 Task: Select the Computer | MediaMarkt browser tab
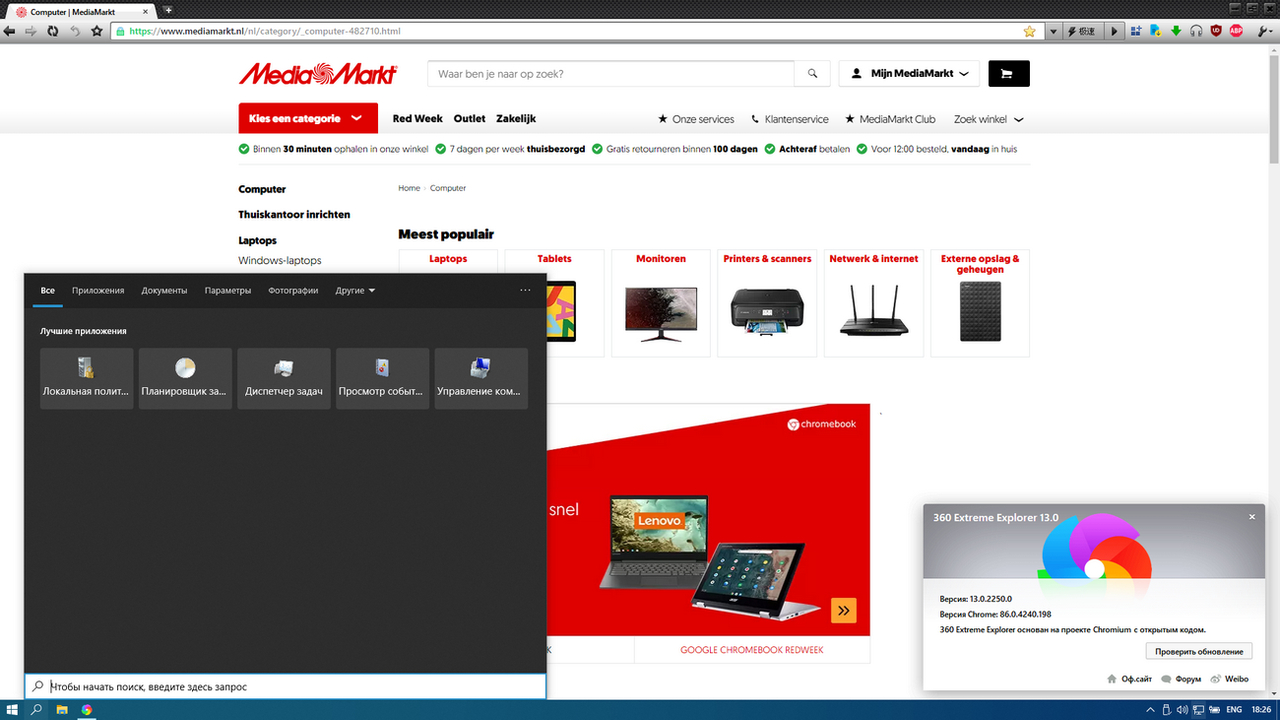coord(80,11)
